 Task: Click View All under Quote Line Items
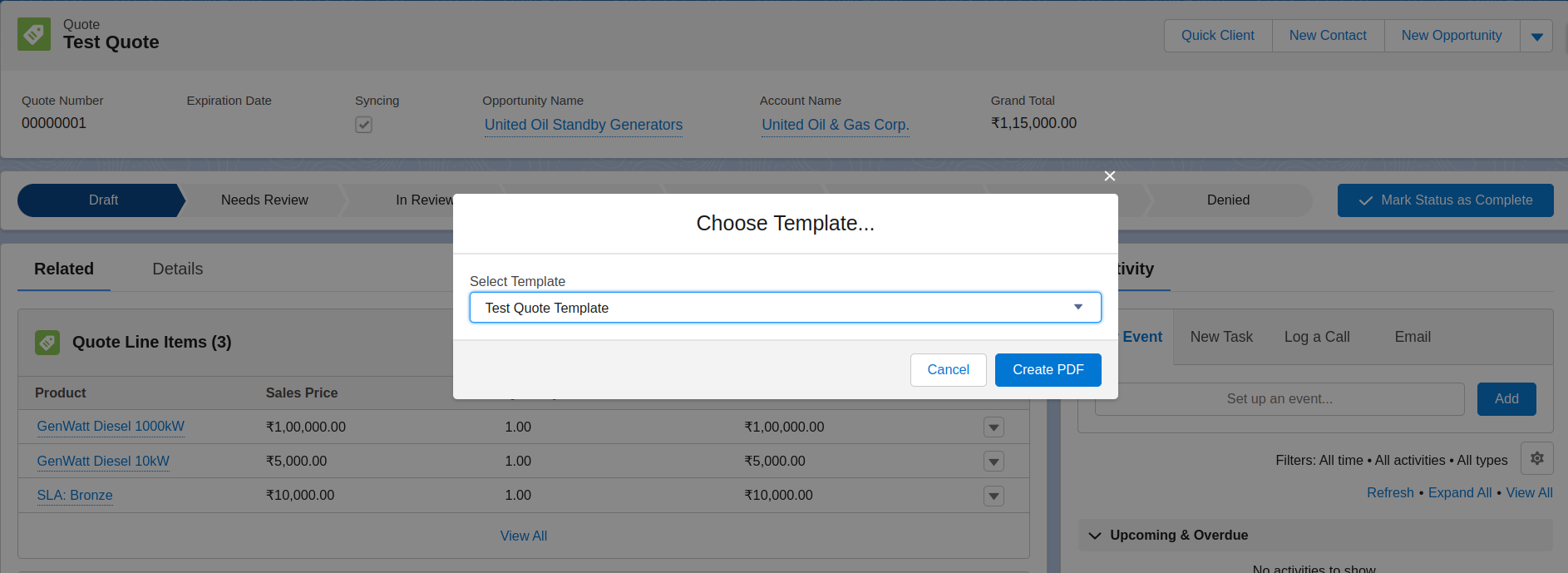coord(524,536)
